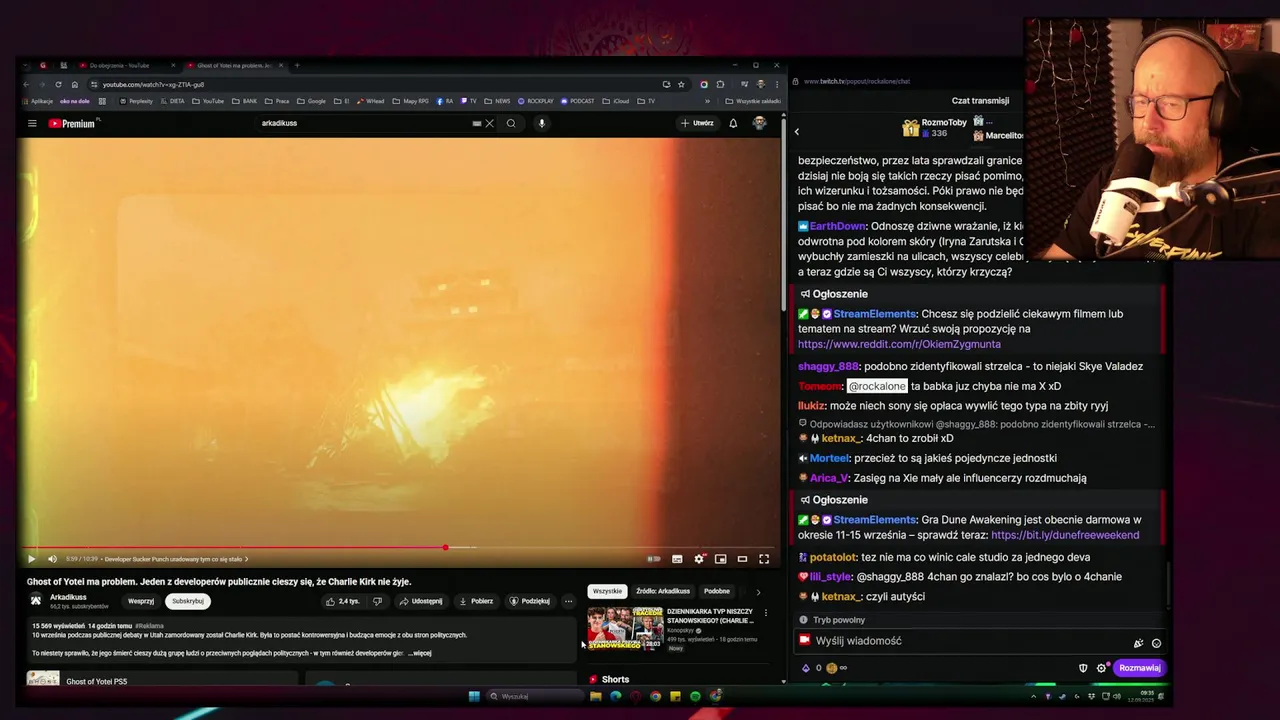Open the 'Perplexity' bookmark
Screen dimensions: 1280x720
135,101
